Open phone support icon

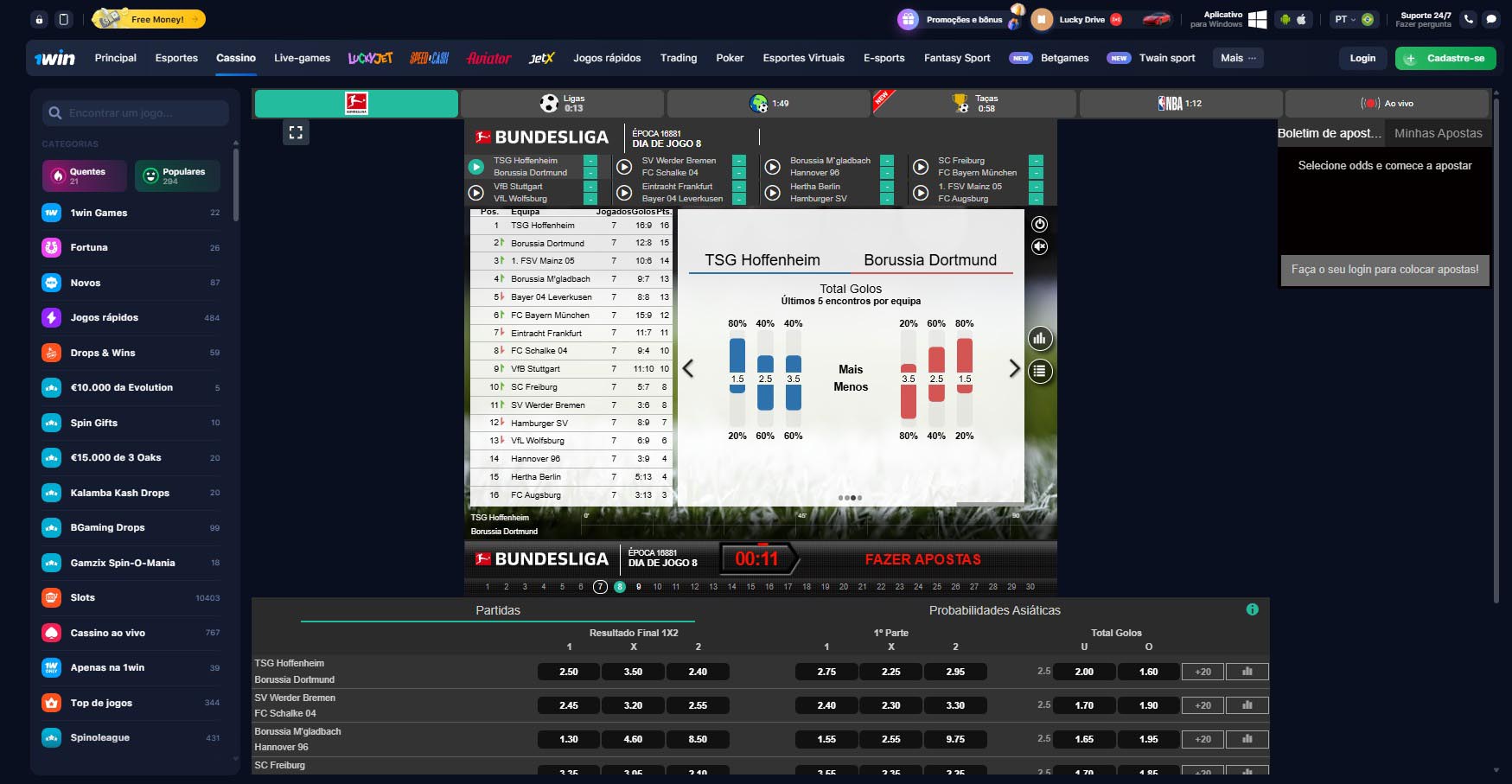coord(1469,19)
